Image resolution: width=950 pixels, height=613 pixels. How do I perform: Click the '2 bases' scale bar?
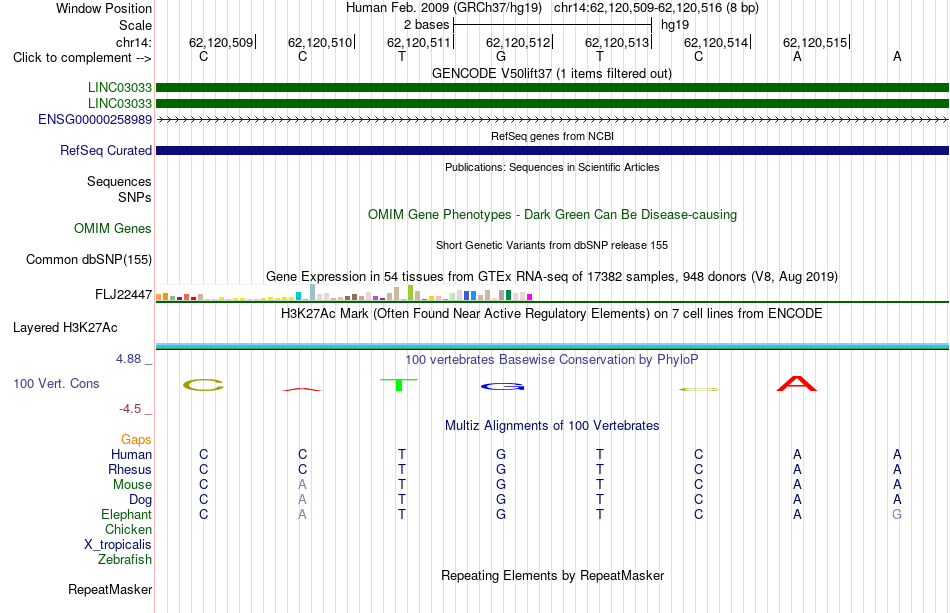[552, 25]
